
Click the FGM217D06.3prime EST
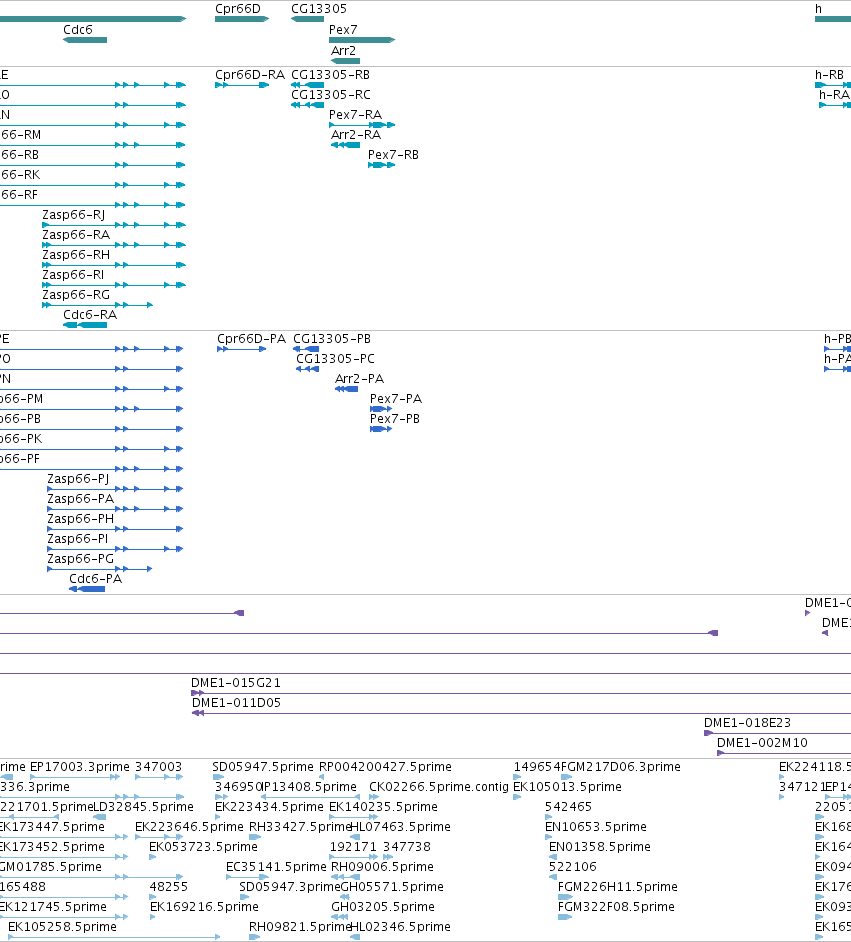tap(566, 777)
